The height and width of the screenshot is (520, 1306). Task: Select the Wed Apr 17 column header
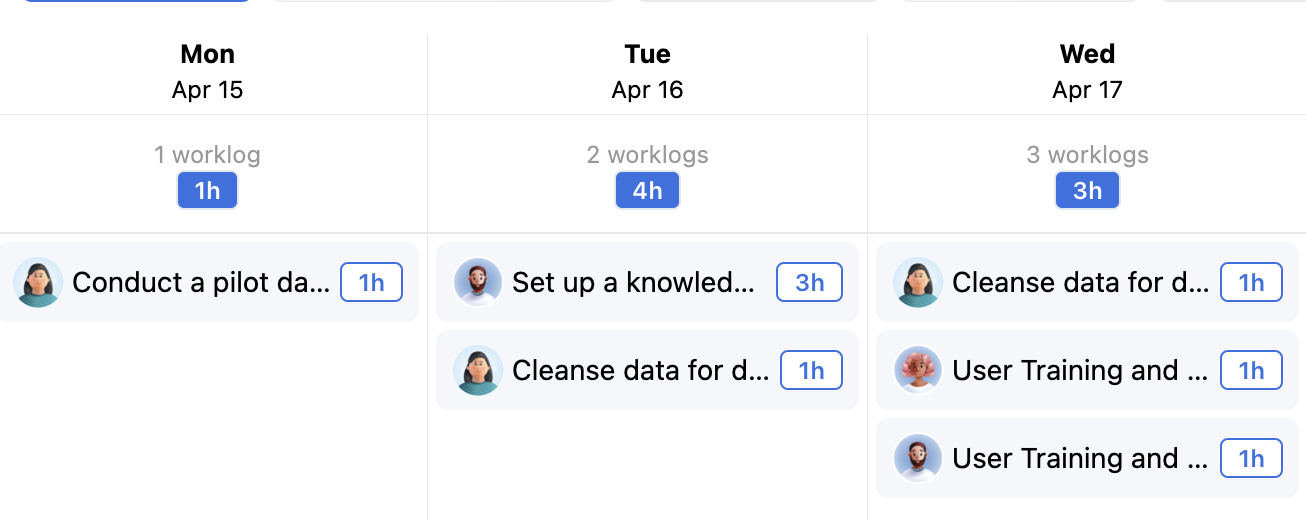pyautogui.click(x=1087, y=72)
